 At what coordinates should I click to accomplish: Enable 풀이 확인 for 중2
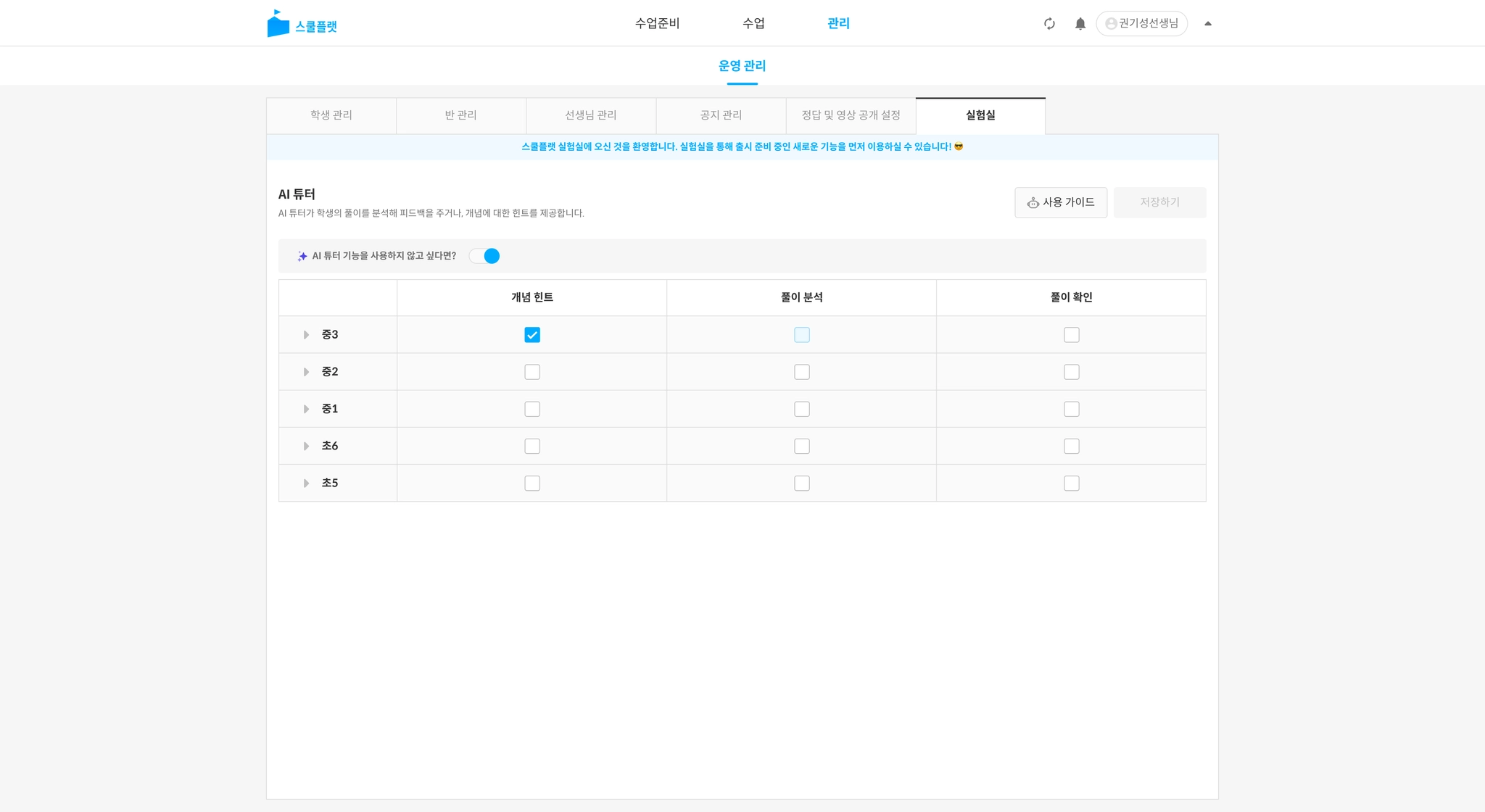tap(1071, 372)
